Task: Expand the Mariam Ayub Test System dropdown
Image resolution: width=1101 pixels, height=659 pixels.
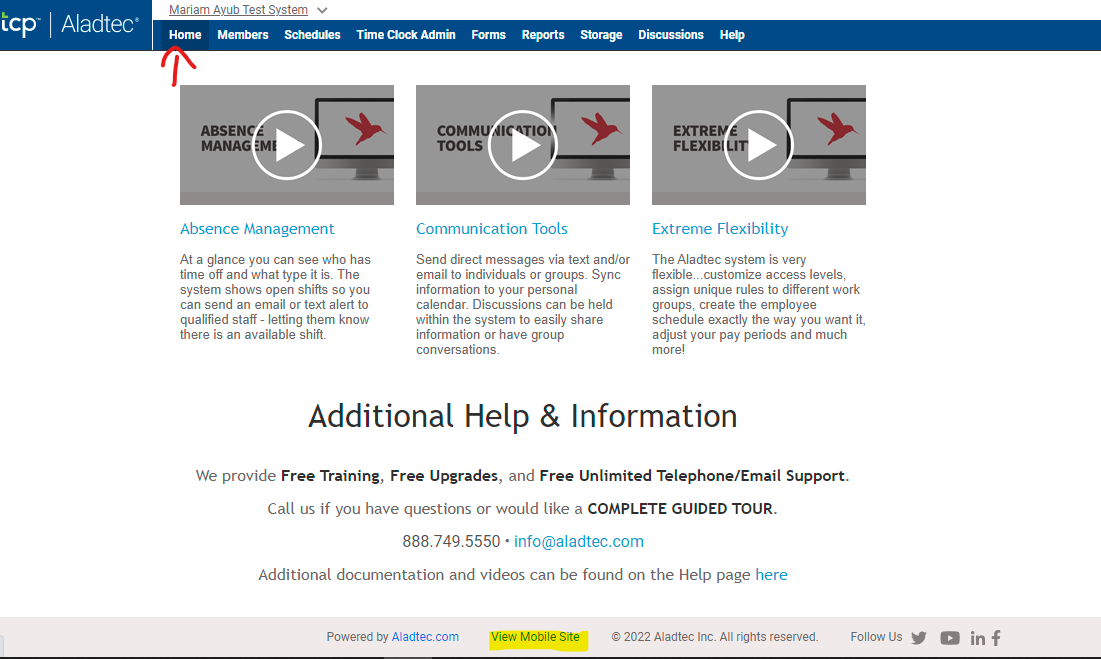Action: (321, 10)
